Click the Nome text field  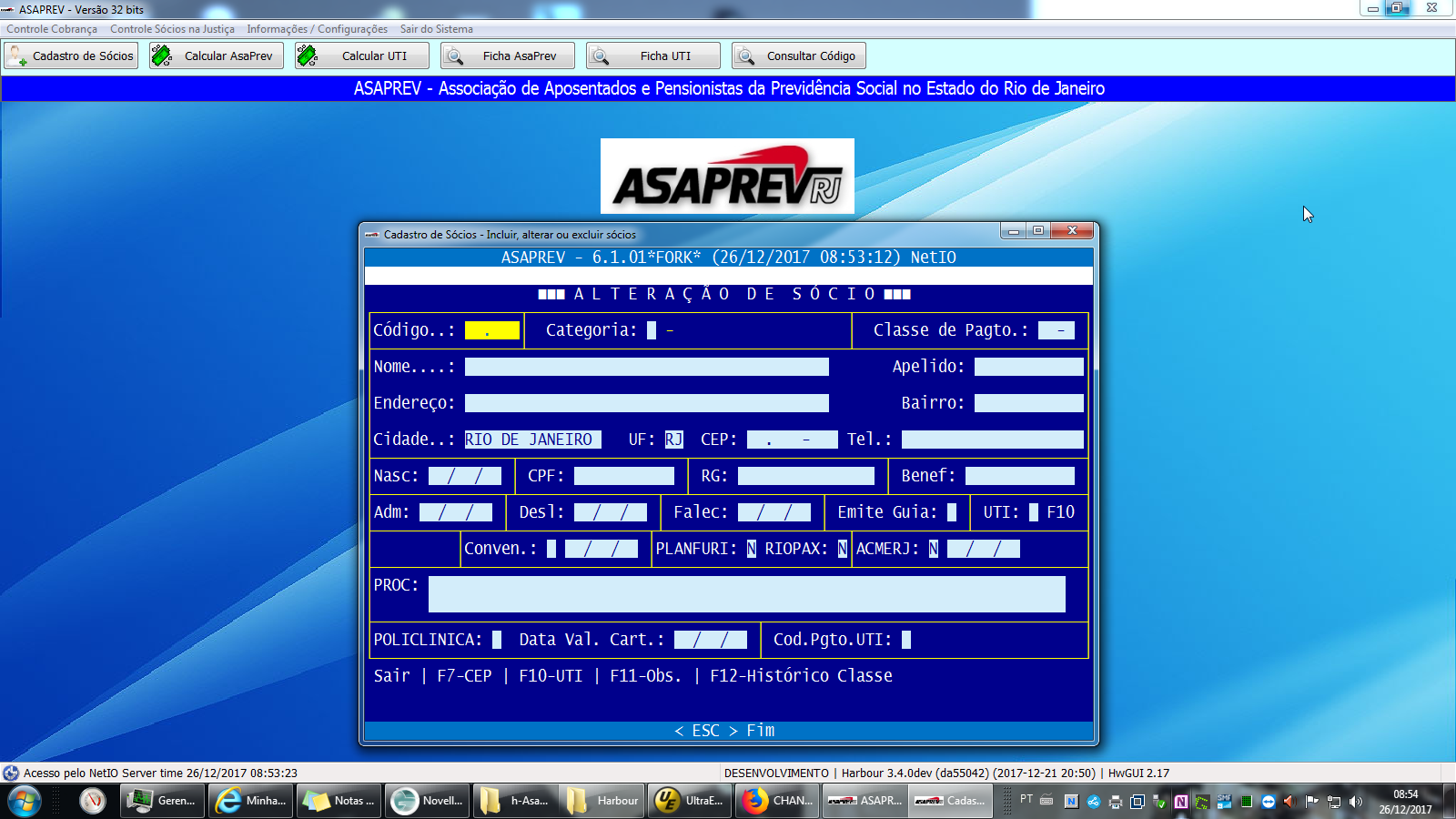(x=646, y=367)
